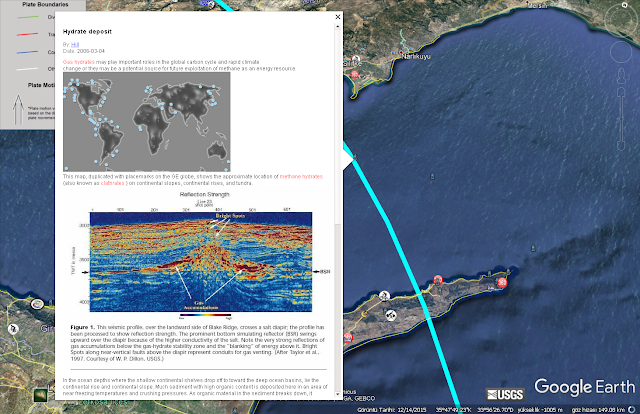640x414 pixels.
Task: Click the imagery date in the status bar
Action: [x=391, y=410]
